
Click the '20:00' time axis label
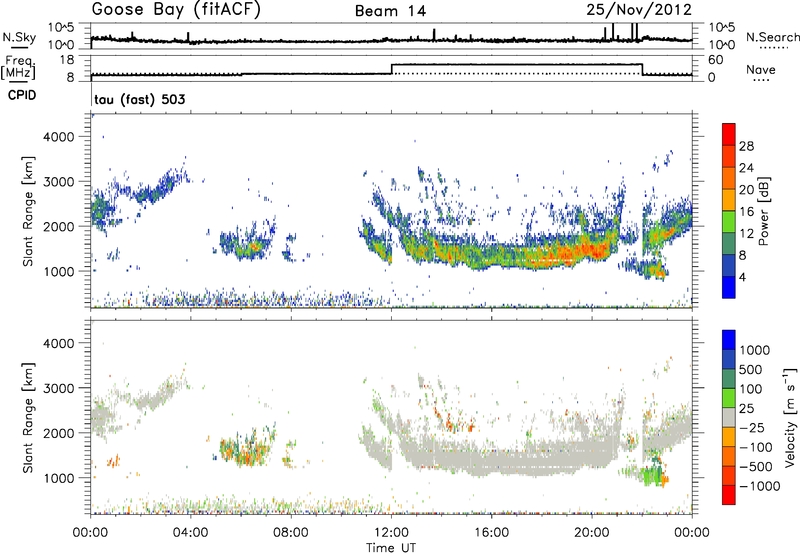tap(591, 533)
